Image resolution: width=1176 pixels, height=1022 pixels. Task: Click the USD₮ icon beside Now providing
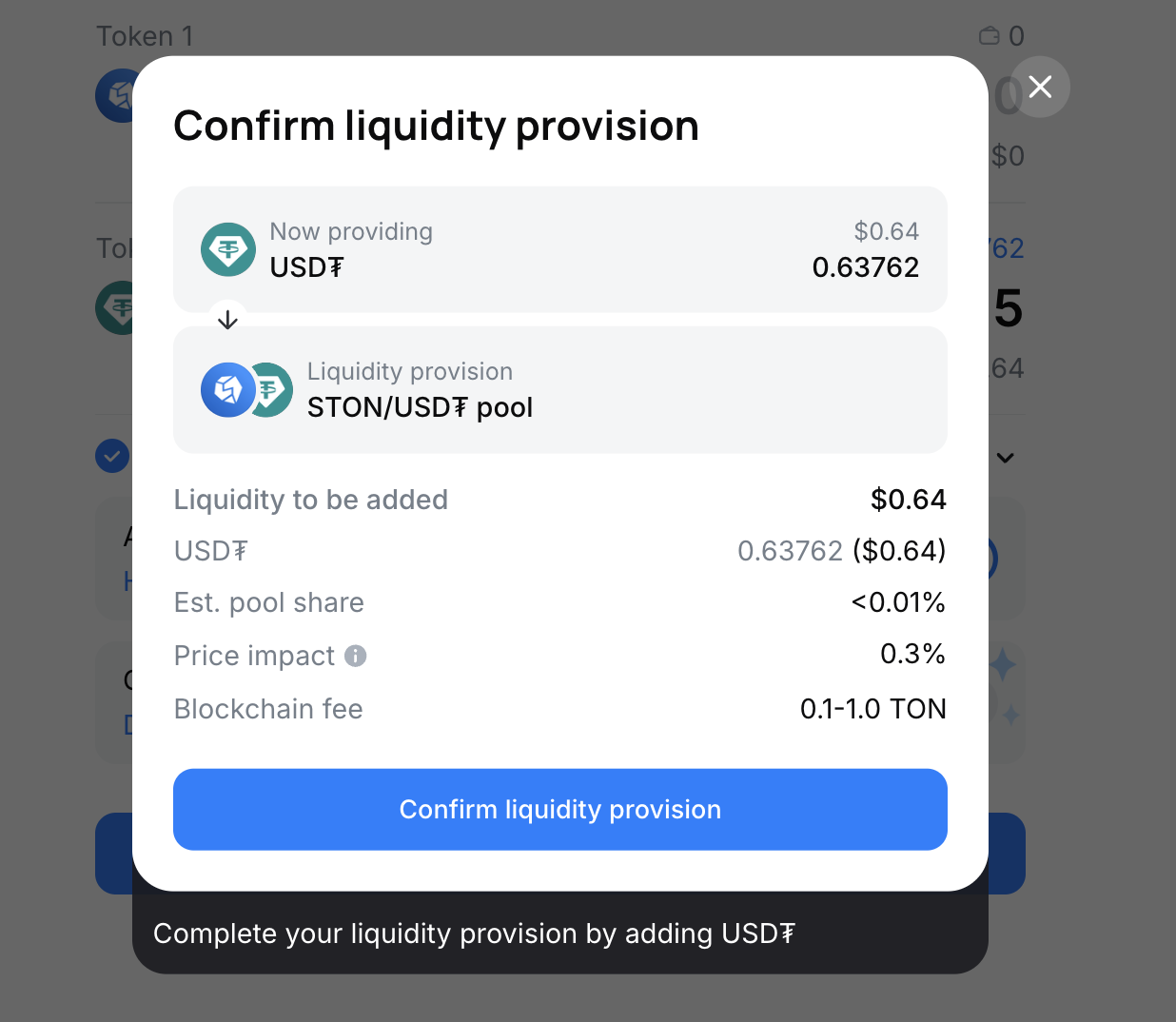coord(228,249)
